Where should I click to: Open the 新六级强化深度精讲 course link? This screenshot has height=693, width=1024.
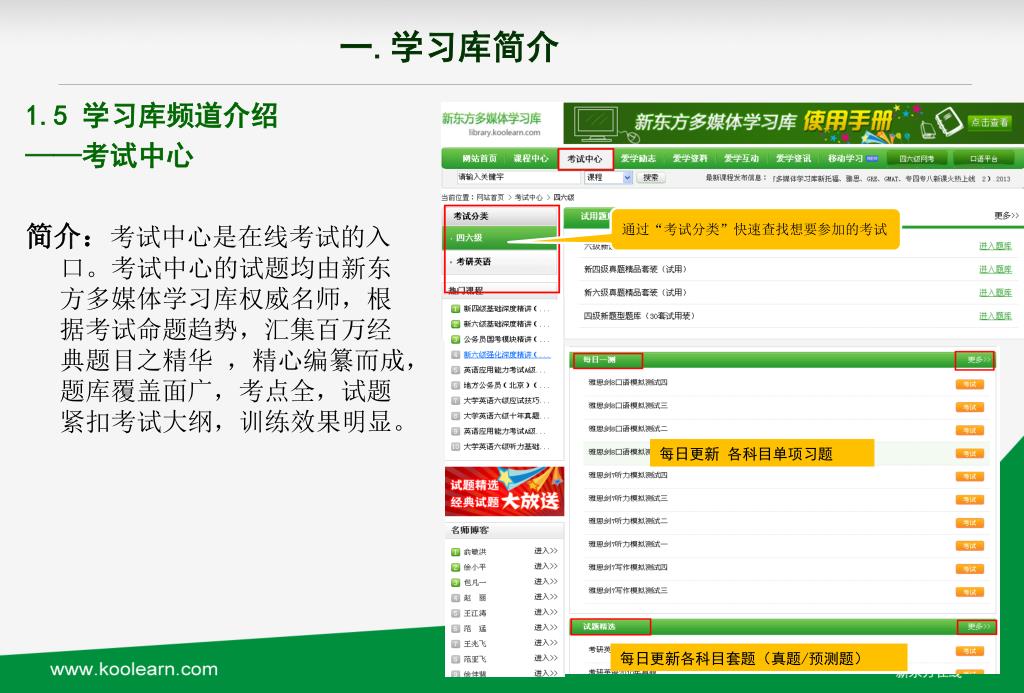[x=507, y=355]
